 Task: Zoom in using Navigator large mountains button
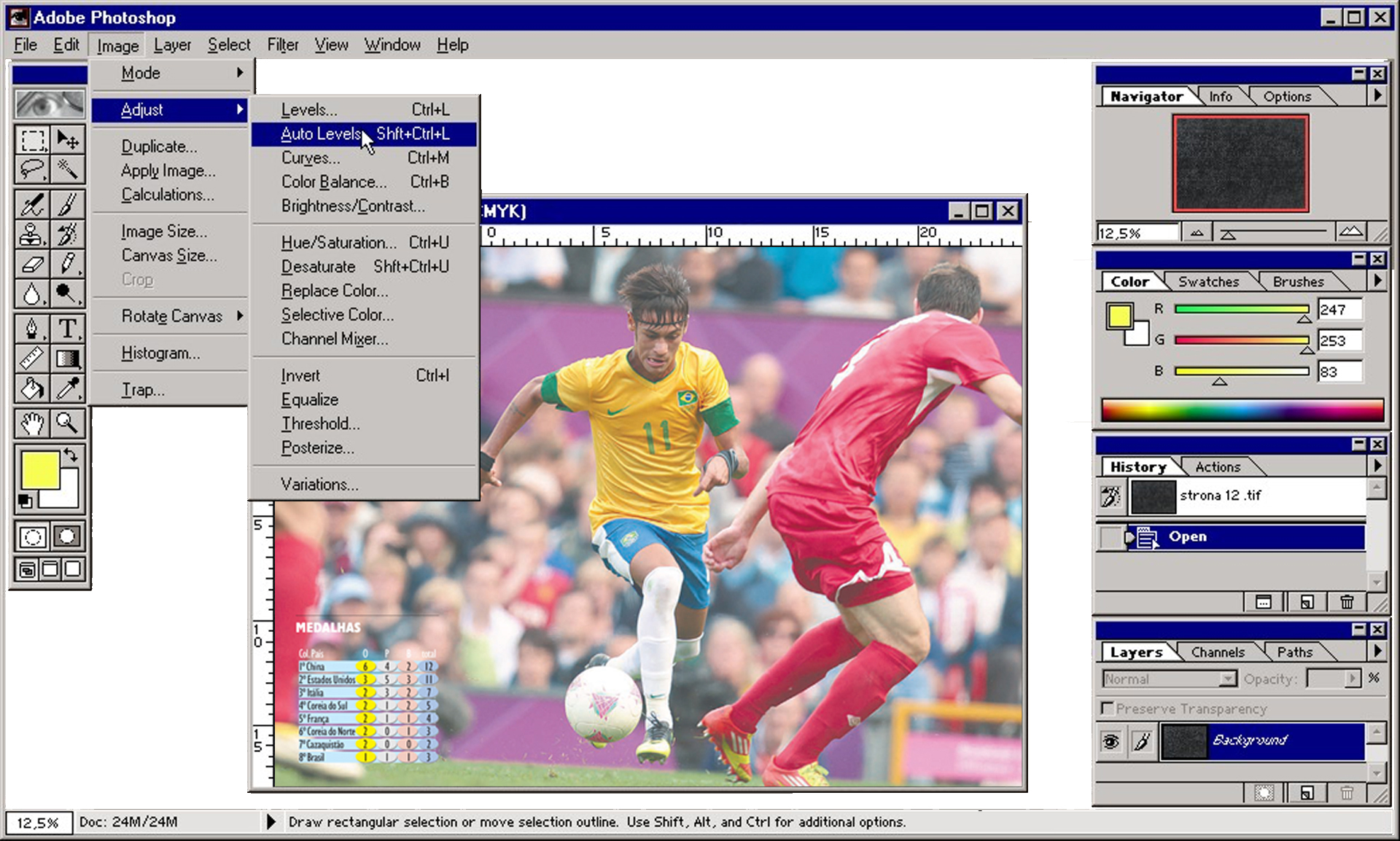[1350, 232]
